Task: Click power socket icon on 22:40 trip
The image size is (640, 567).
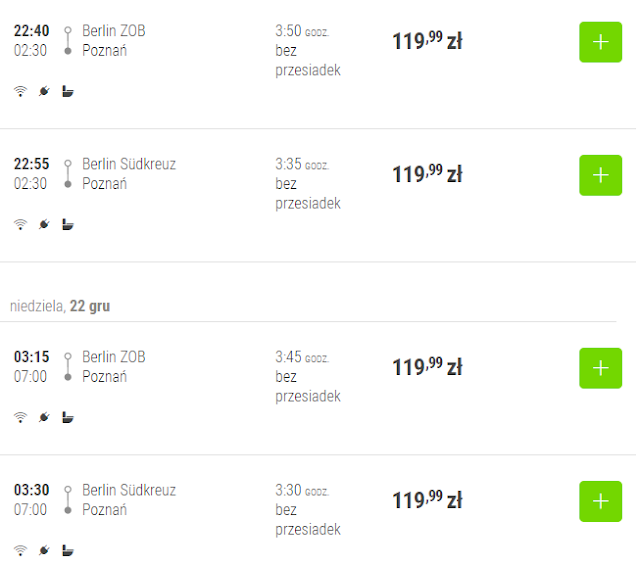Action: (x=44, y=91)
